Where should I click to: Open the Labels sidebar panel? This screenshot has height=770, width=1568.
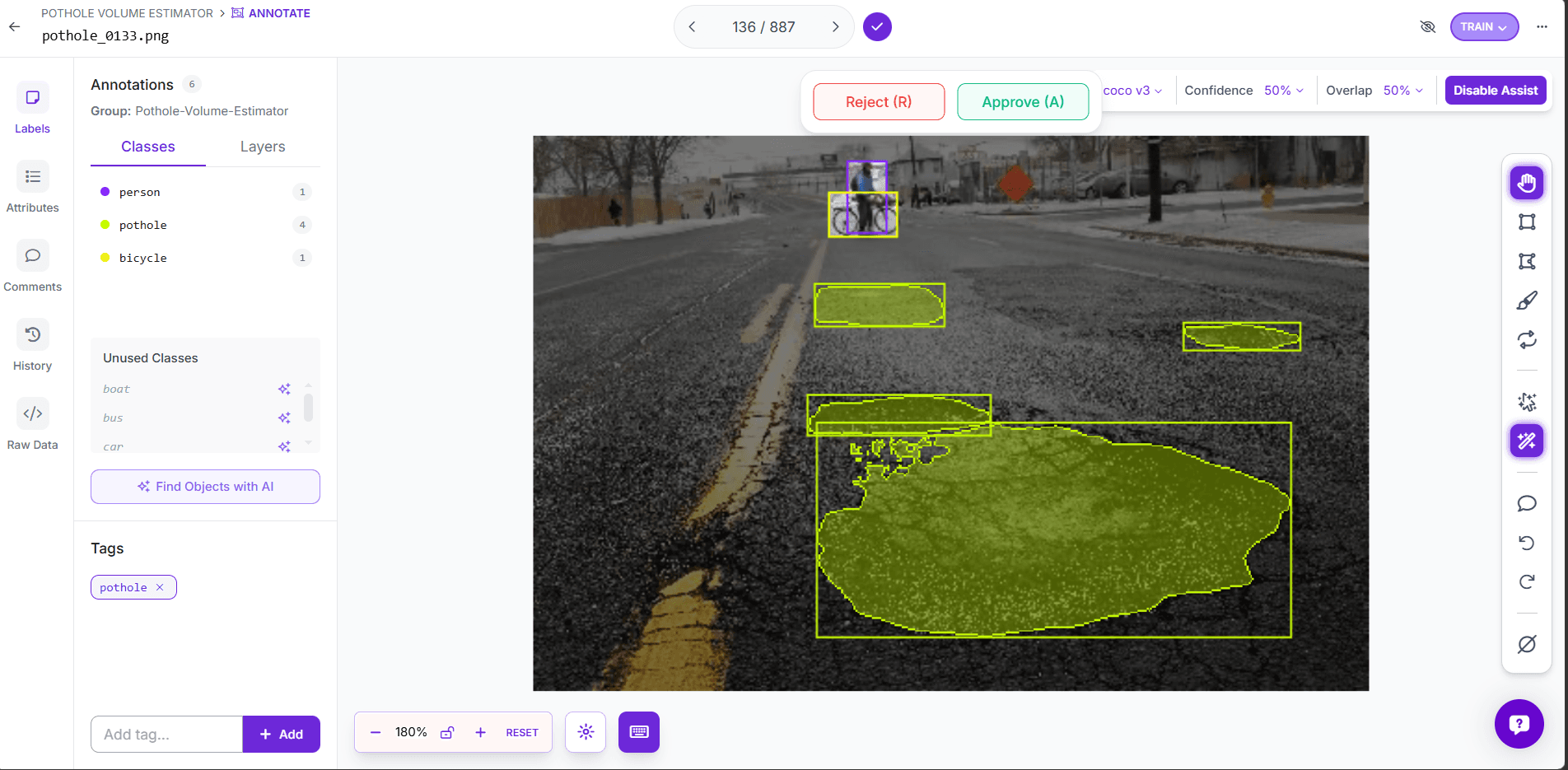(32, 108)
